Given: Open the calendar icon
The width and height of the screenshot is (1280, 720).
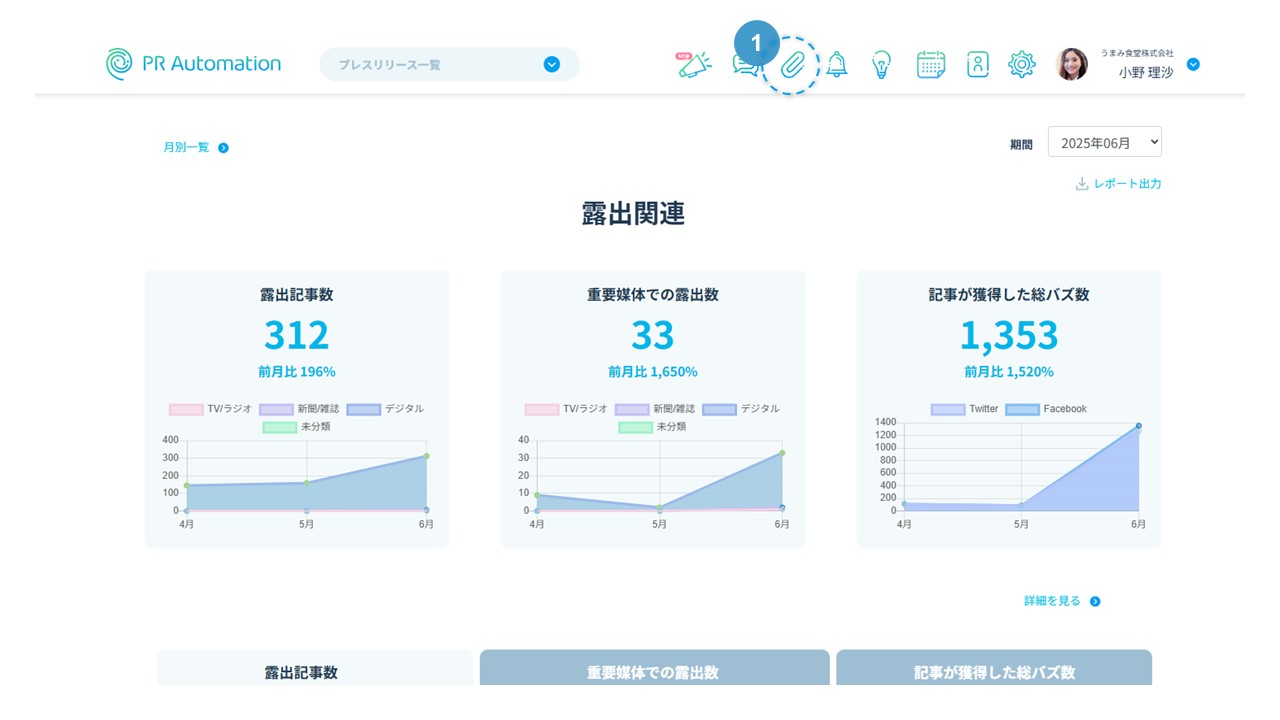Looking at the screenshot, I should 930,65.
